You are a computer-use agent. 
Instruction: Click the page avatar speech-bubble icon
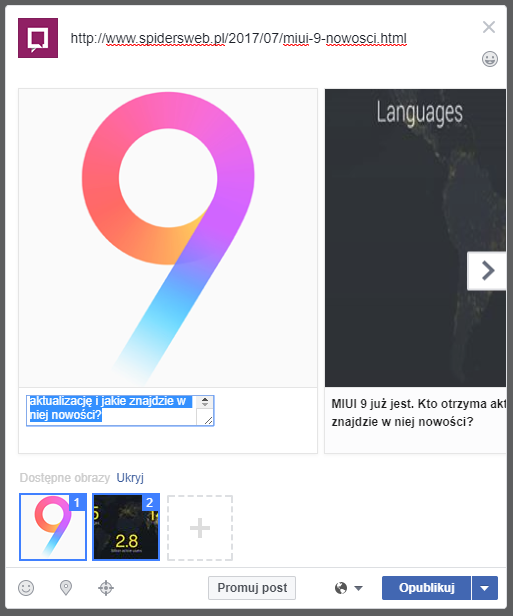pos(38,38)
